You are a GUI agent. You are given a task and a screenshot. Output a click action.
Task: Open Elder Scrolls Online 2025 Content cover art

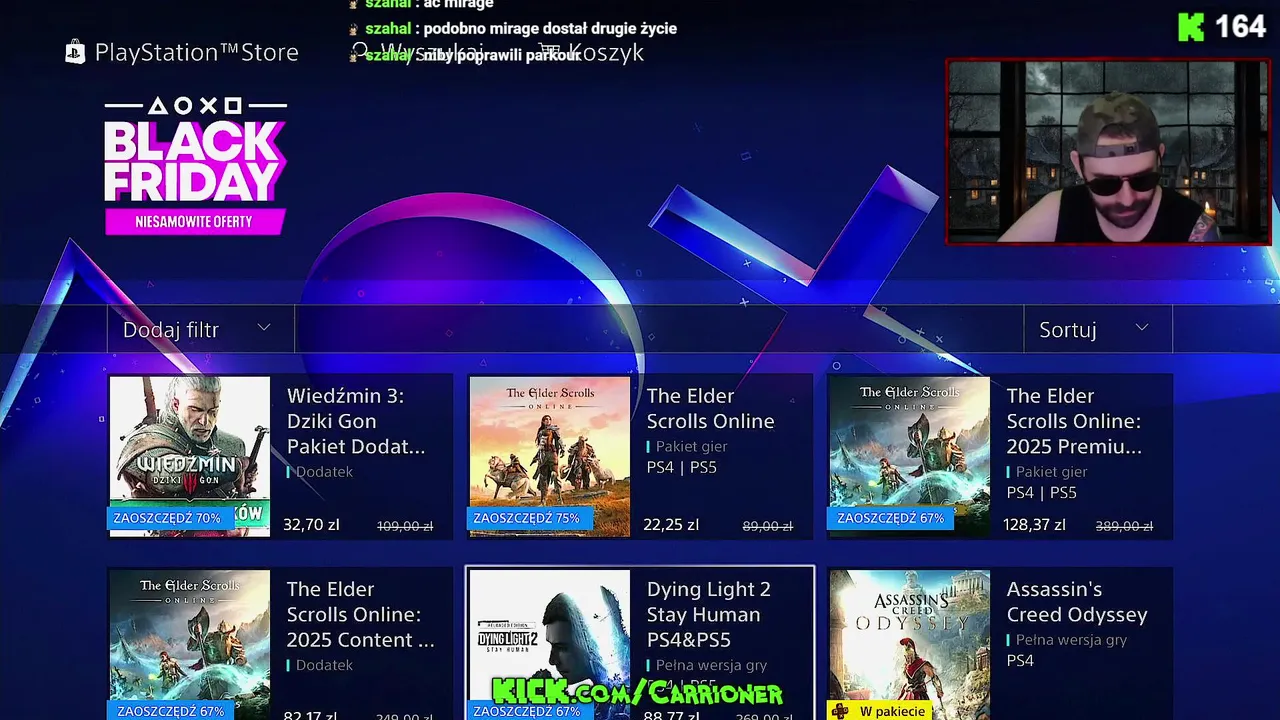pyautogui.click(x=190, y=645)
